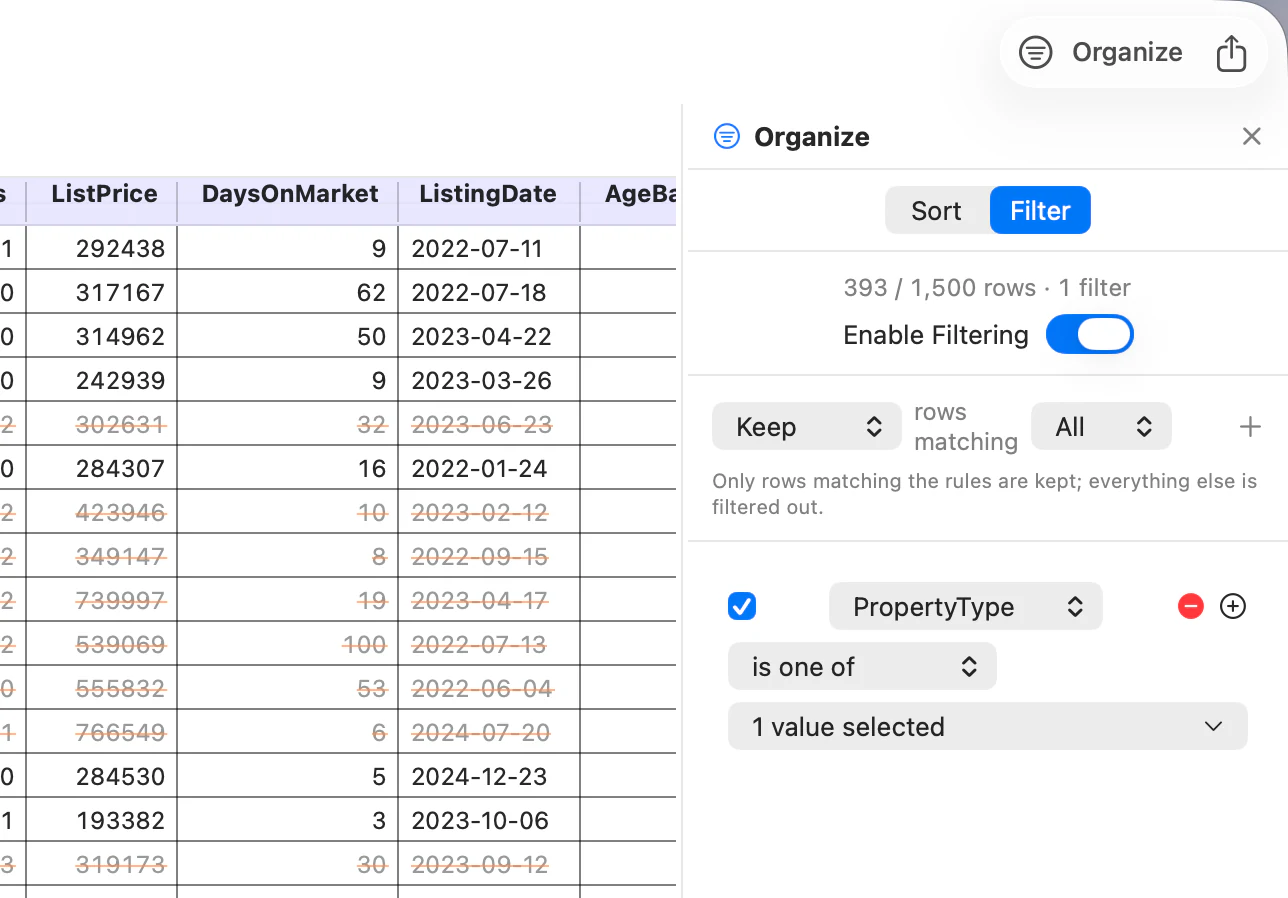Add a rule with the circled plus
1288x898 pixels.
[1233, 607]
